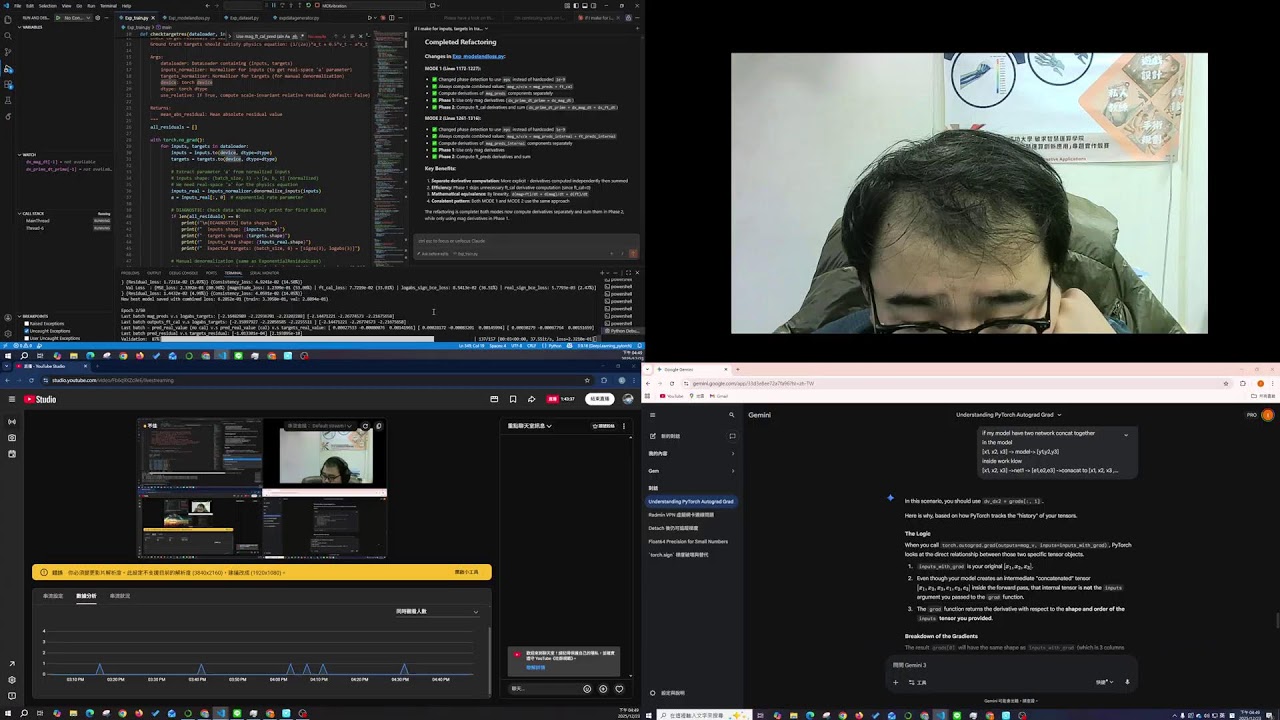Viewport: 1280px width, 720px height.
Task: Click heart icon in live chat box
Action: tap(619, 689)
